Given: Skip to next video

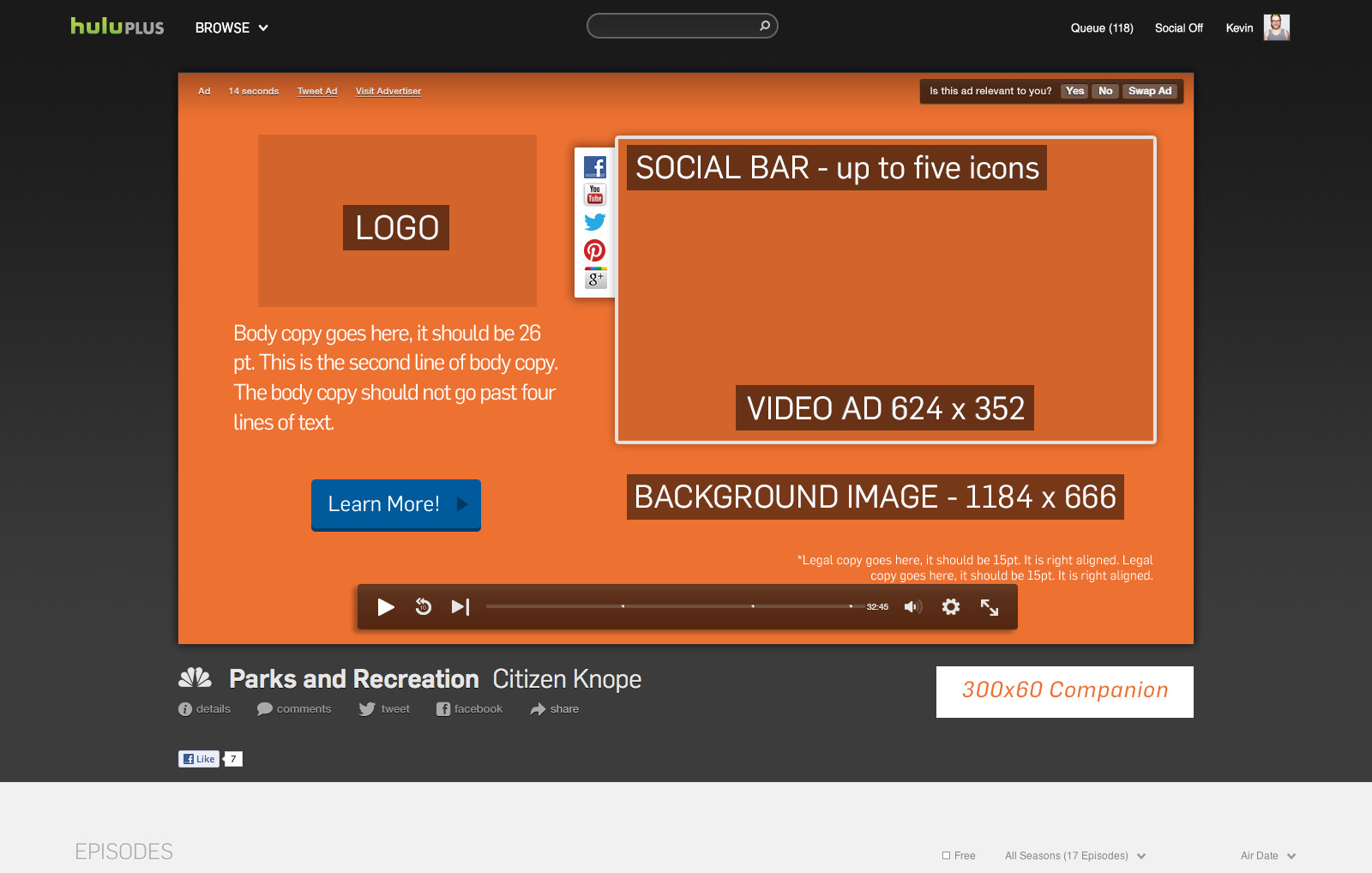Looking at the screenshot, I should point(460,607).
